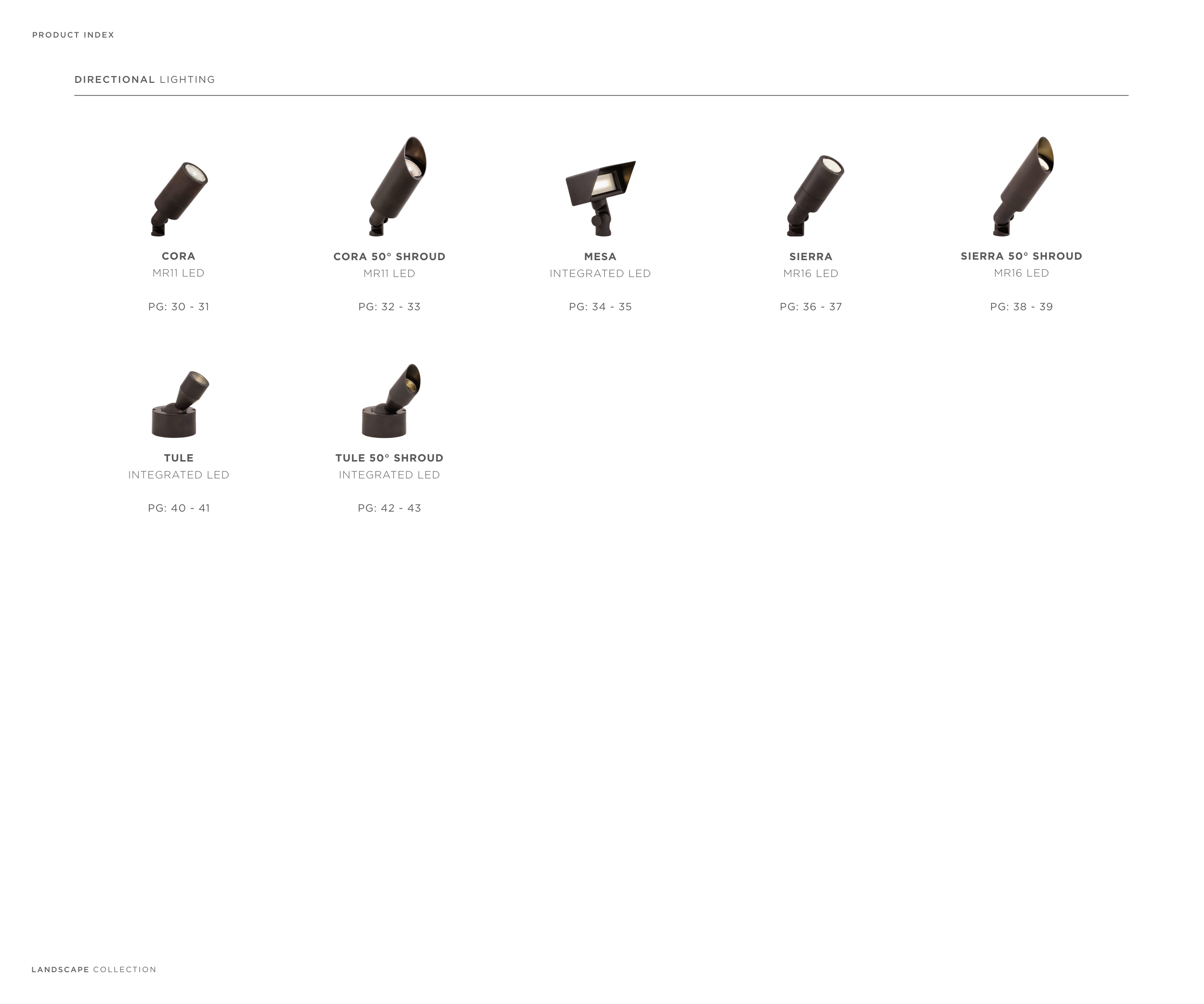The image size is (1204, 1004).
Task: Jump to PG: 34 - 35 link
Action: coord(600,307)
